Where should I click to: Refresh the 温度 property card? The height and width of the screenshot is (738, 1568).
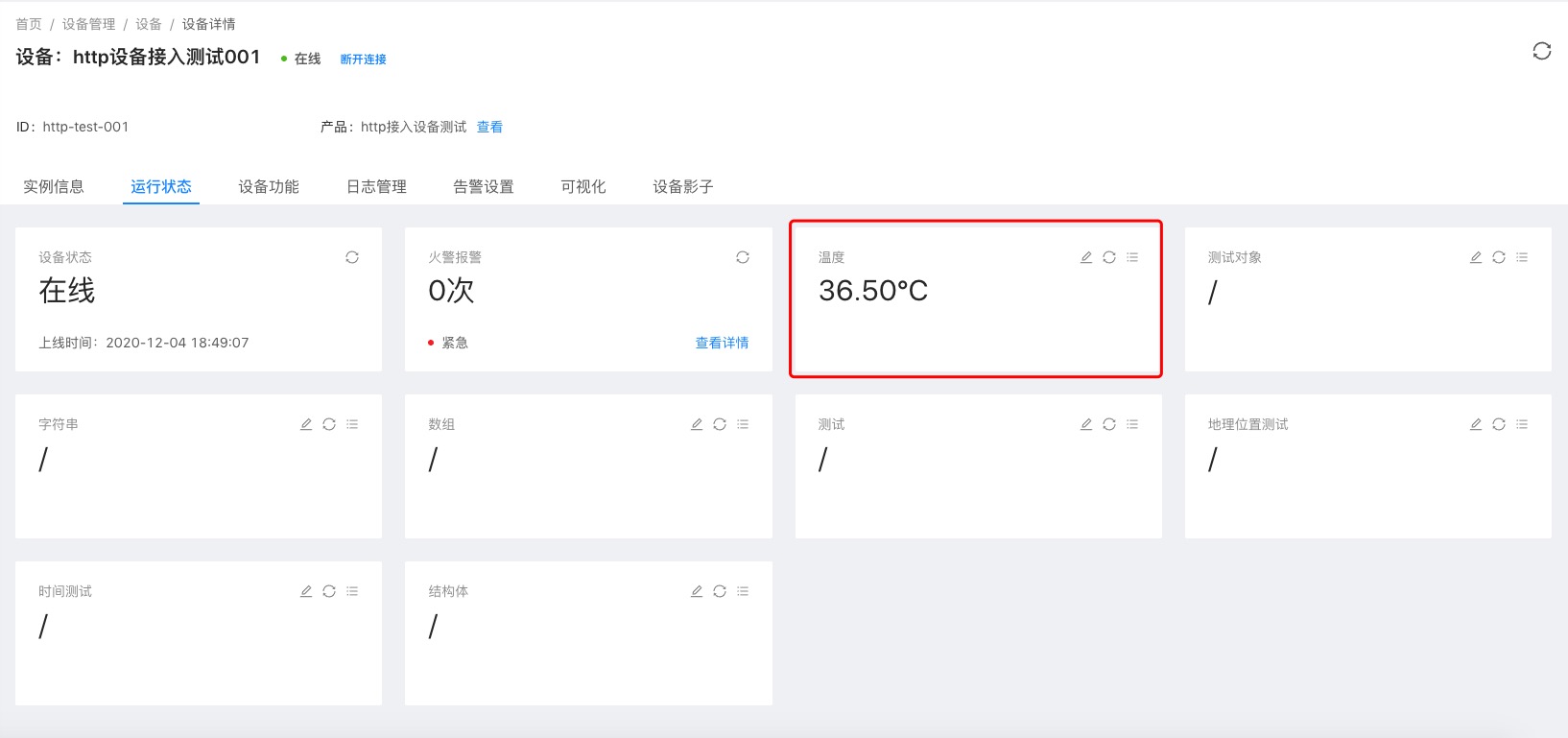coord(1109,257)
